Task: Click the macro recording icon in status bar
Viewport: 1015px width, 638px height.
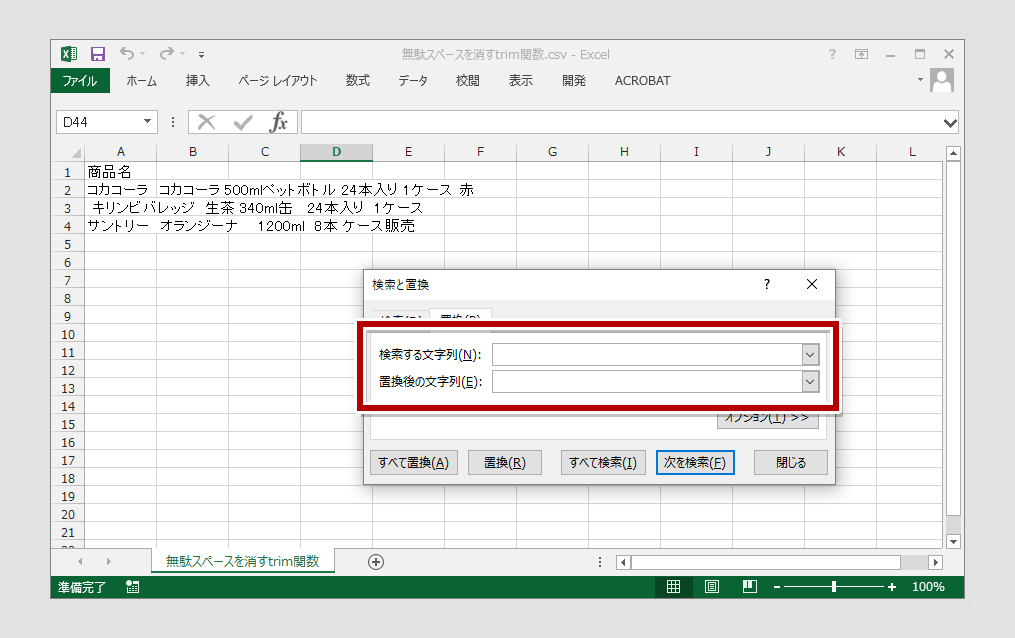Action: tap(132, 587)
